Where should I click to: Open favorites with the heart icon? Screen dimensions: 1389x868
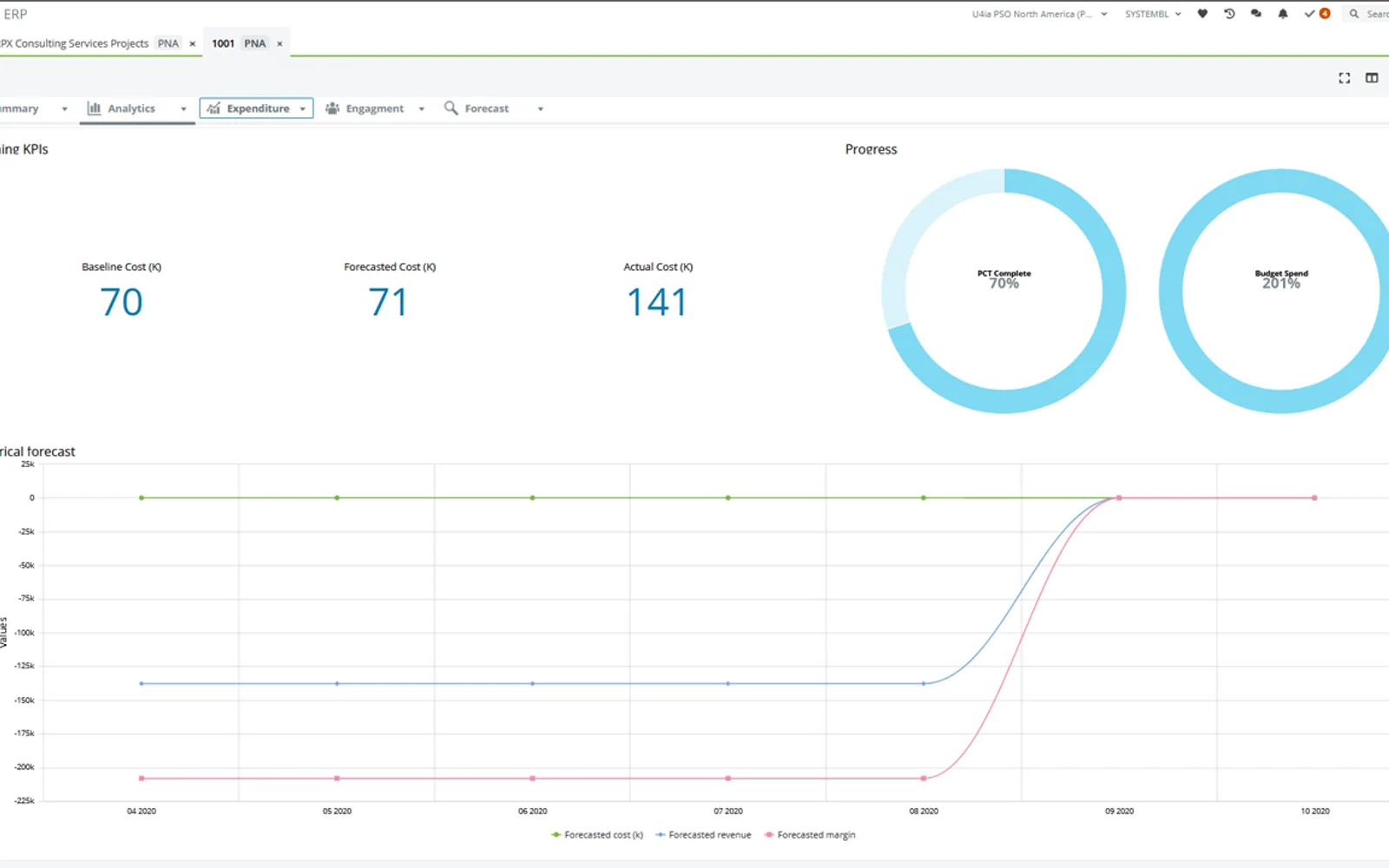pos(1202,14)
